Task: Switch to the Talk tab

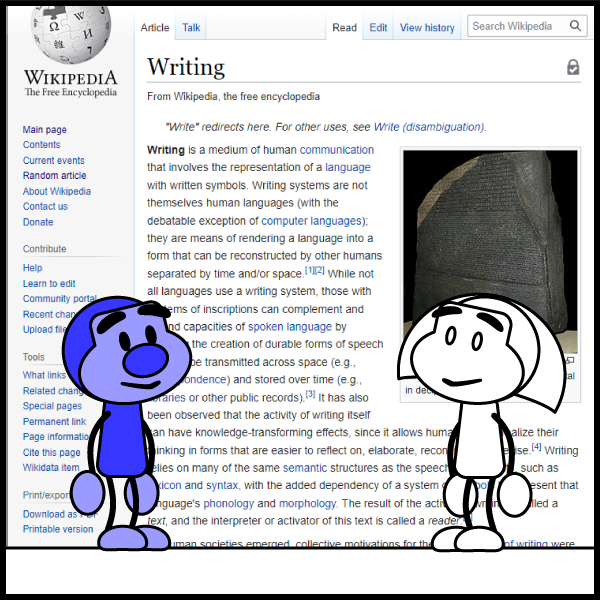Action: point(191,28)
